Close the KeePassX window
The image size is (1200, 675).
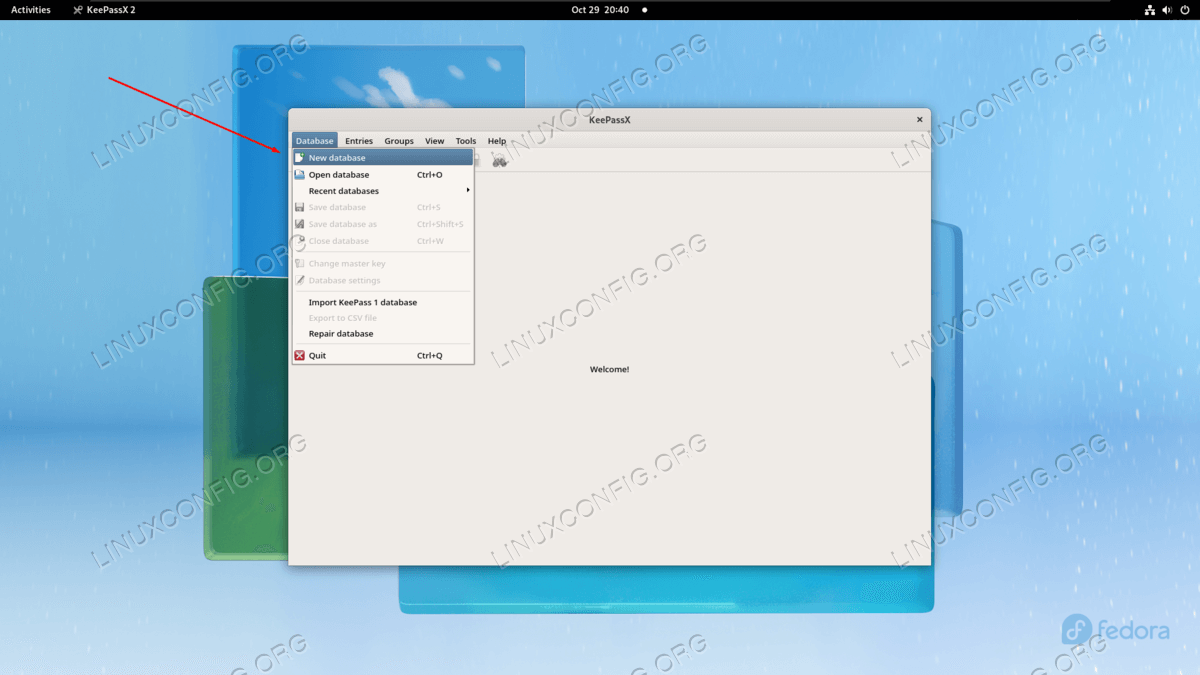coord(920,120)
